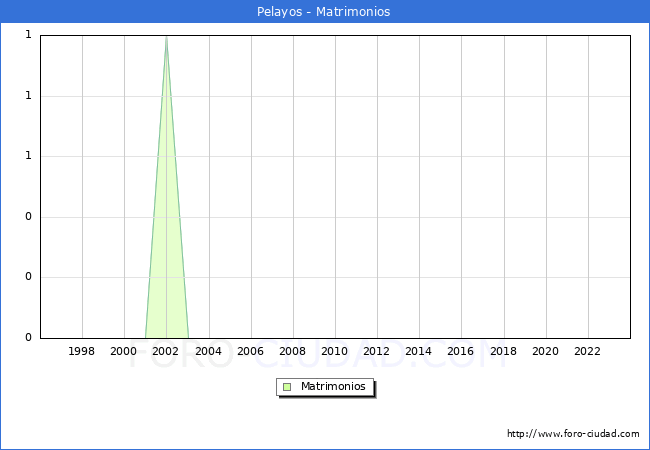650x450 pixels.
Task: Open the www.foro-ciudad.com link
Action: (x=573, y=434)
